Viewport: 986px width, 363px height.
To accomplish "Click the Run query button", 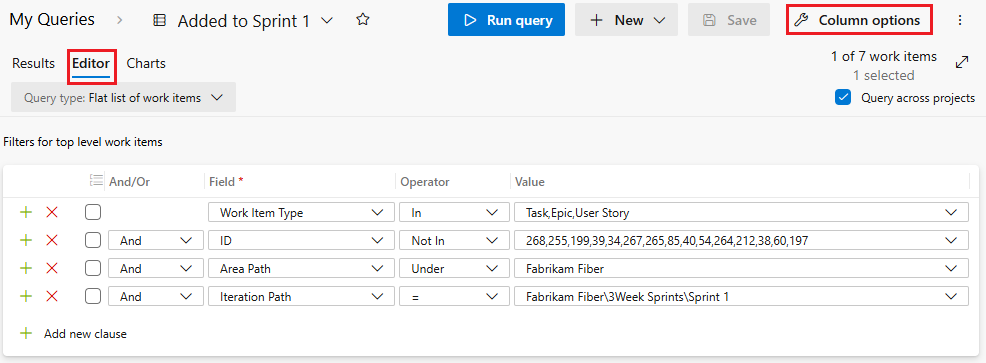I will coord(506,20).
